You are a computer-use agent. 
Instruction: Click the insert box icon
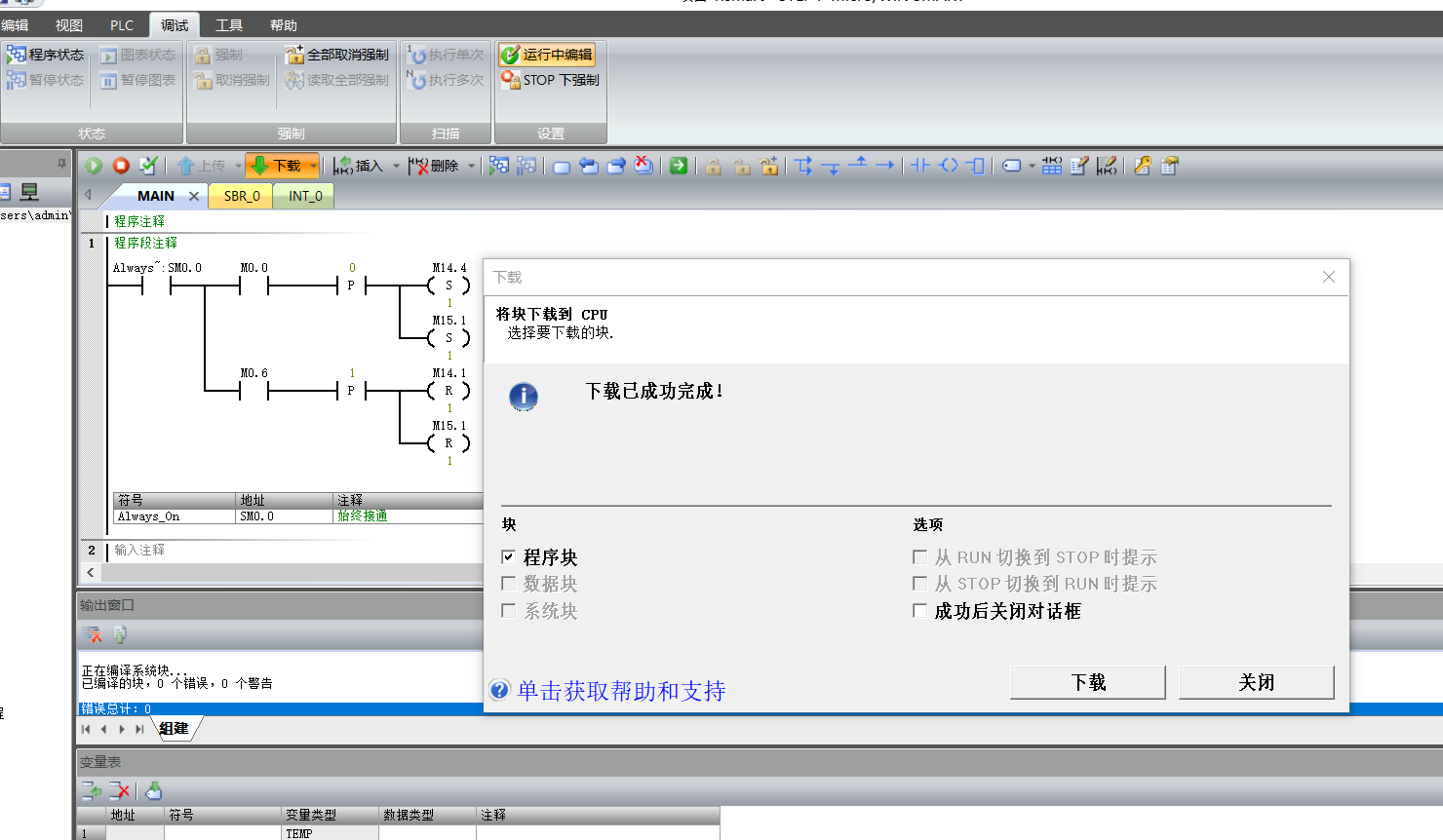coord(975,166)
